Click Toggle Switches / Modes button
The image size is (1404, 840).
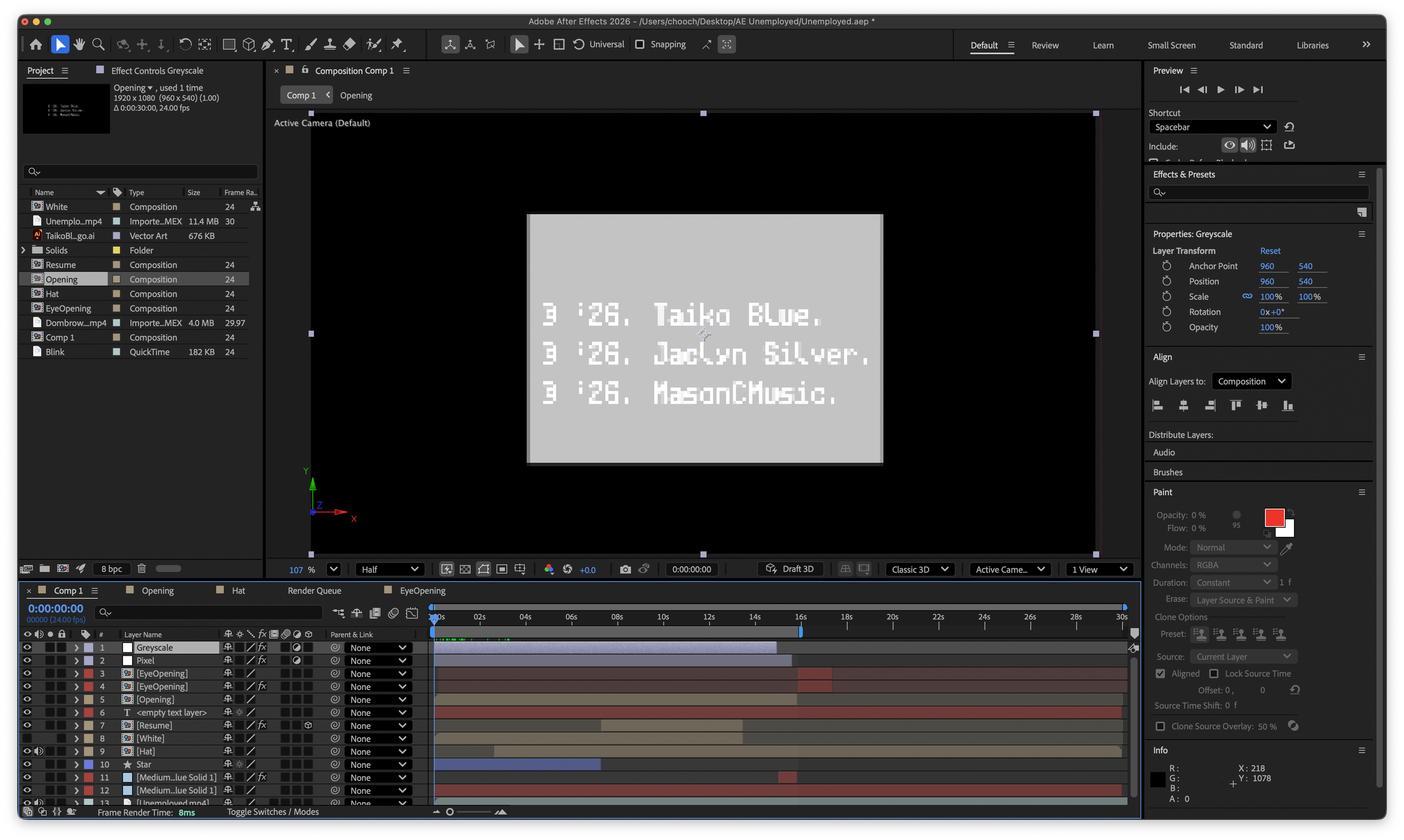tap(273, 812)
